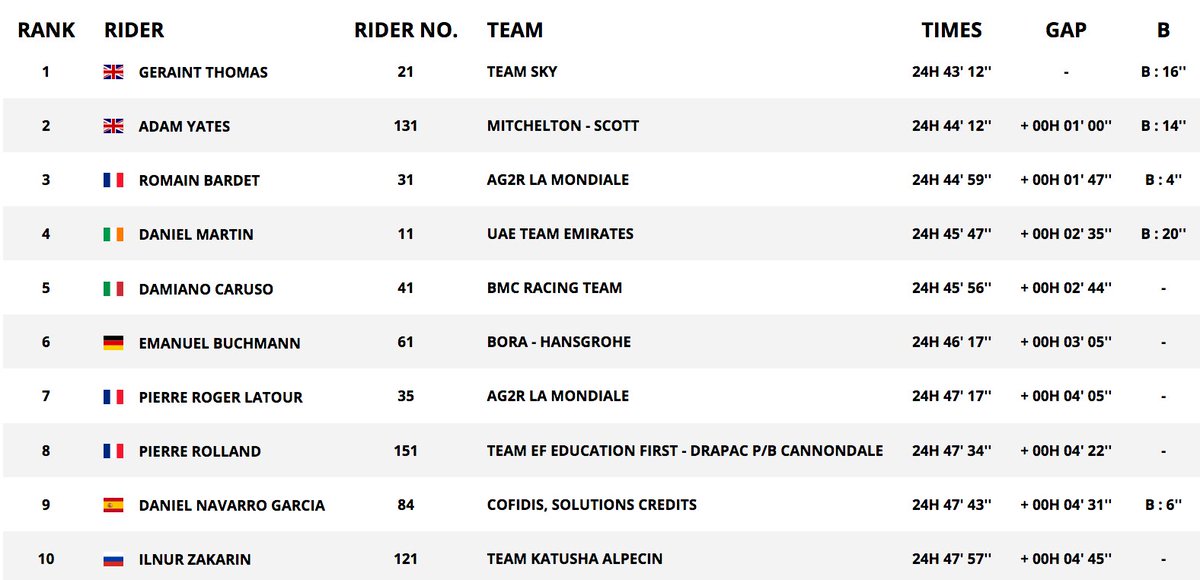Image resolution: width=1200 pixels, height=580 pixels.
Task: Click the Italian flag next to Damiano Caruso
Action: coord(113,288)
